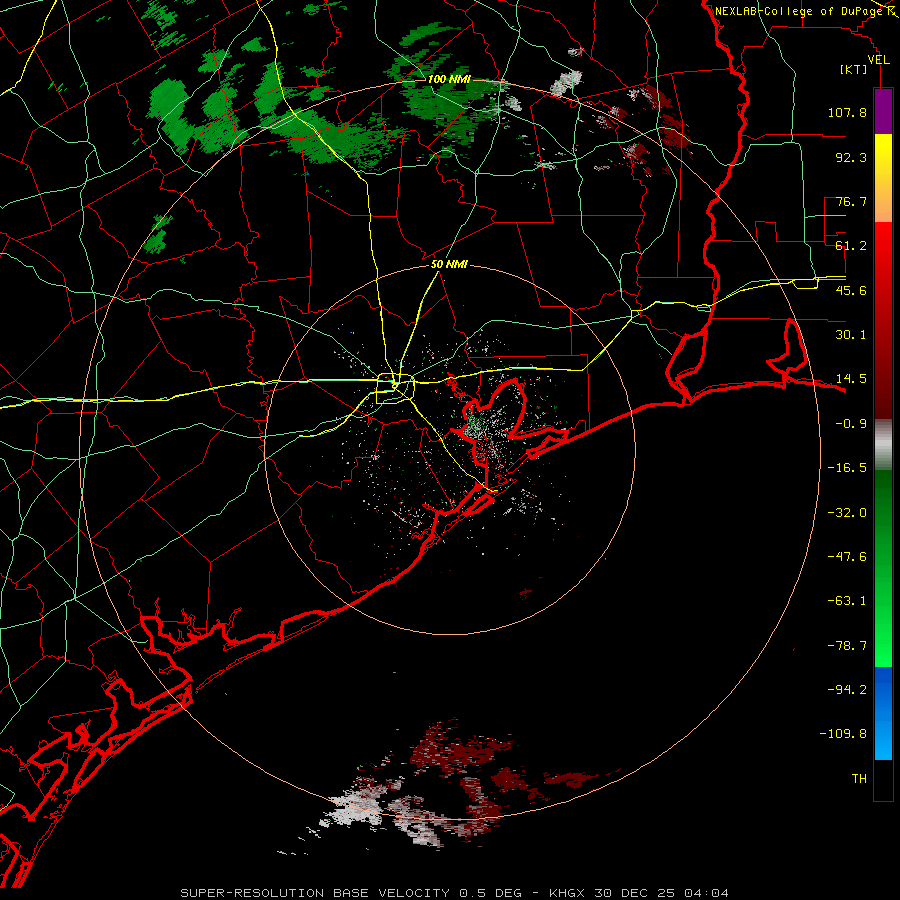Click the 30.1 legend value
The width and height of the screenshot is (900, 900).
click(x=851, y=335)
